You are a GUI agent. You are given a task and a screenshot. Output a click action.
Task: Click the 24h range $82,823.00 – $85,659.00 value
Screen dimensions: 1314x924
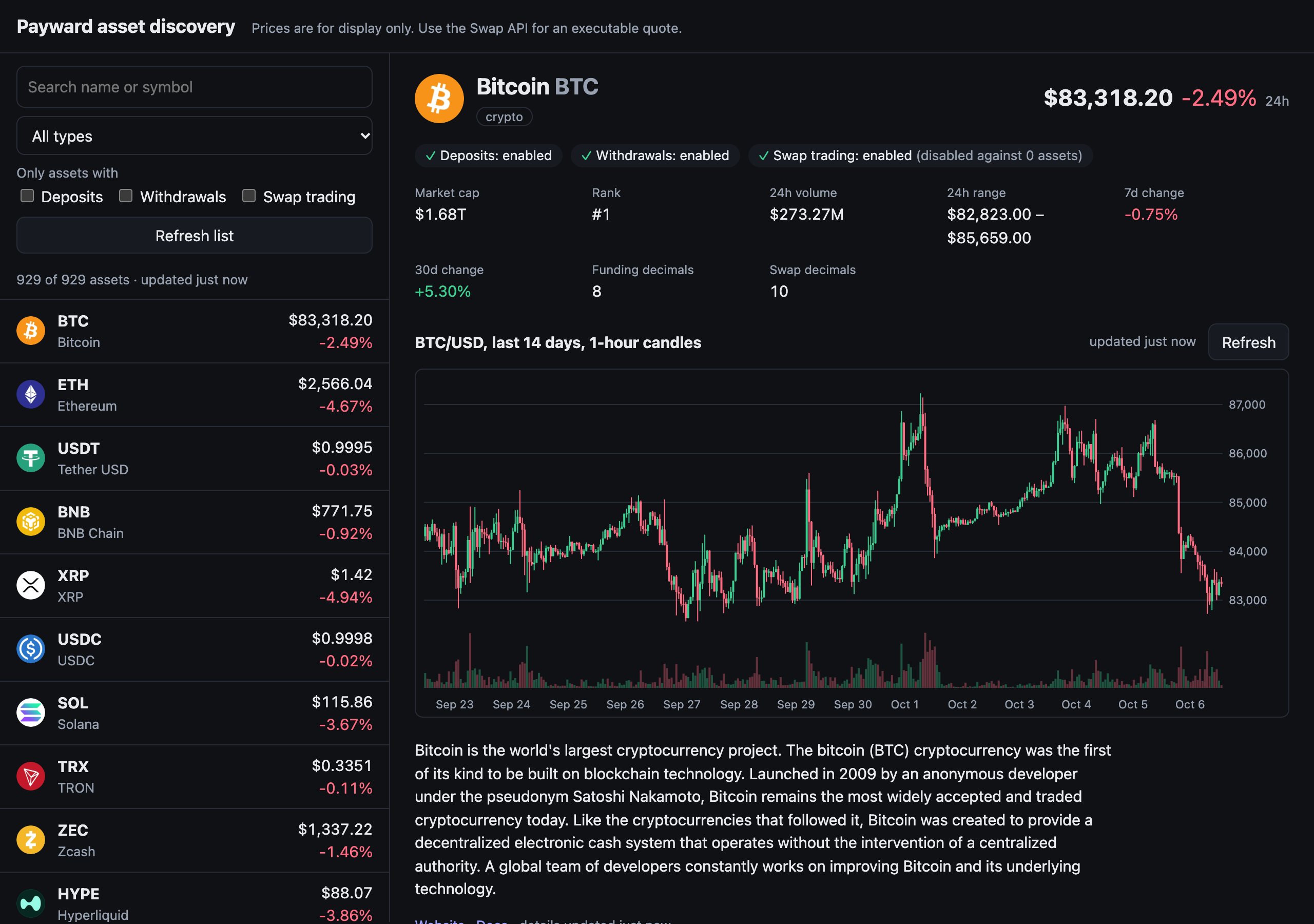(995, 226)
